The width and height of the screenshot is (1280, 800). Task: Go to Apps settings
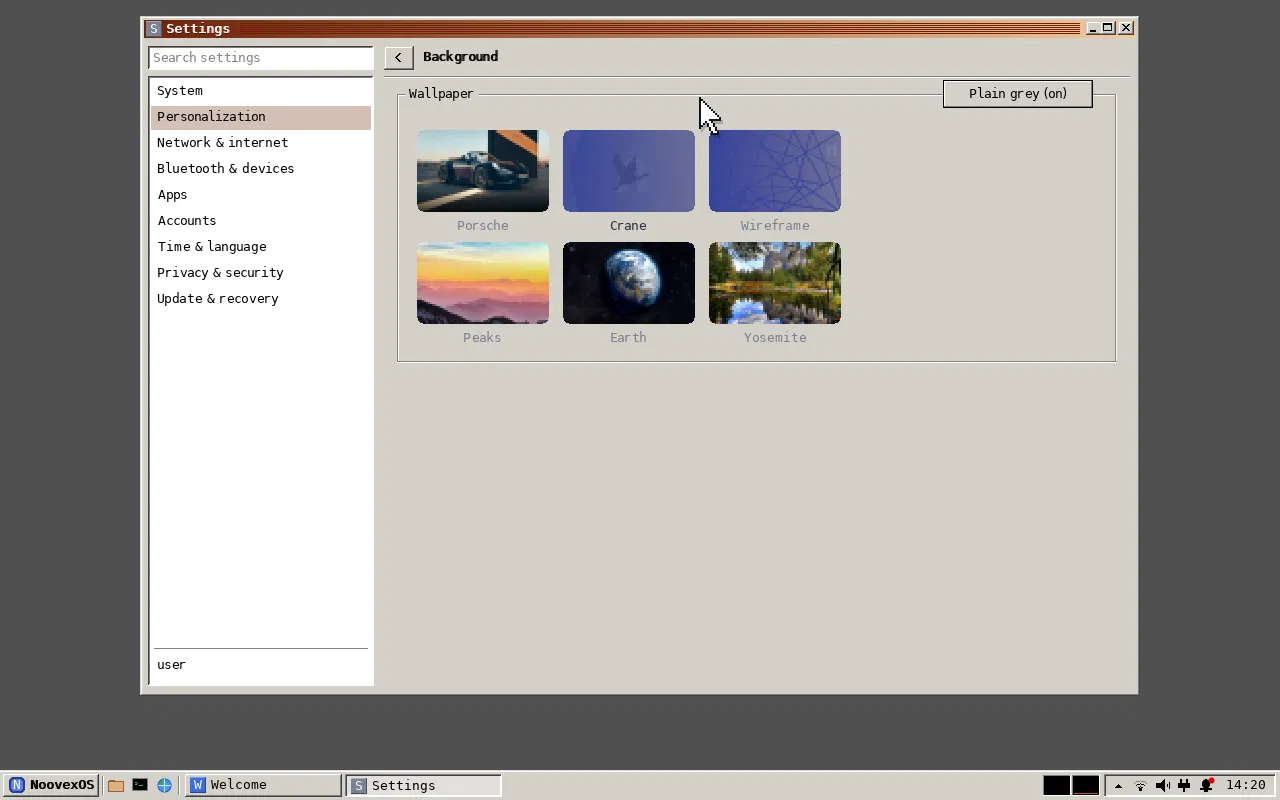pyautogui.click(x=261, y=195)
